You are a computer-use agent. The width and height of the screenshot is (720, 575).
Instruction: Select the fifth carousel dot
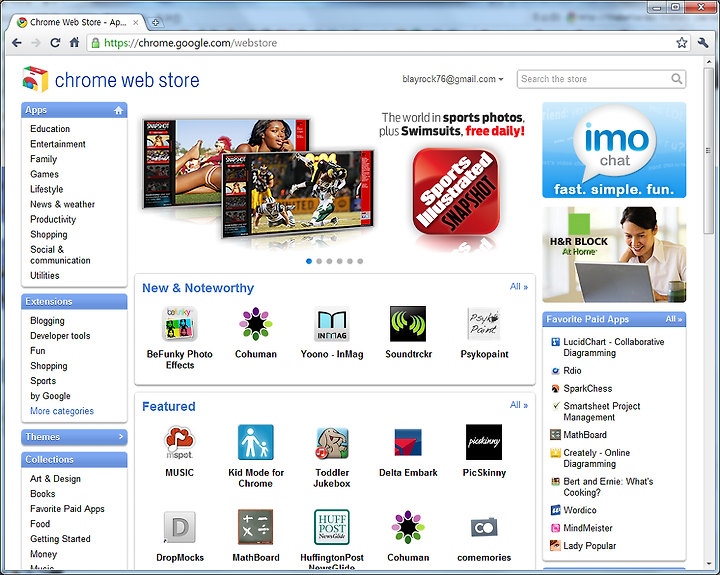pyautogui.click(x=350, y=261)
